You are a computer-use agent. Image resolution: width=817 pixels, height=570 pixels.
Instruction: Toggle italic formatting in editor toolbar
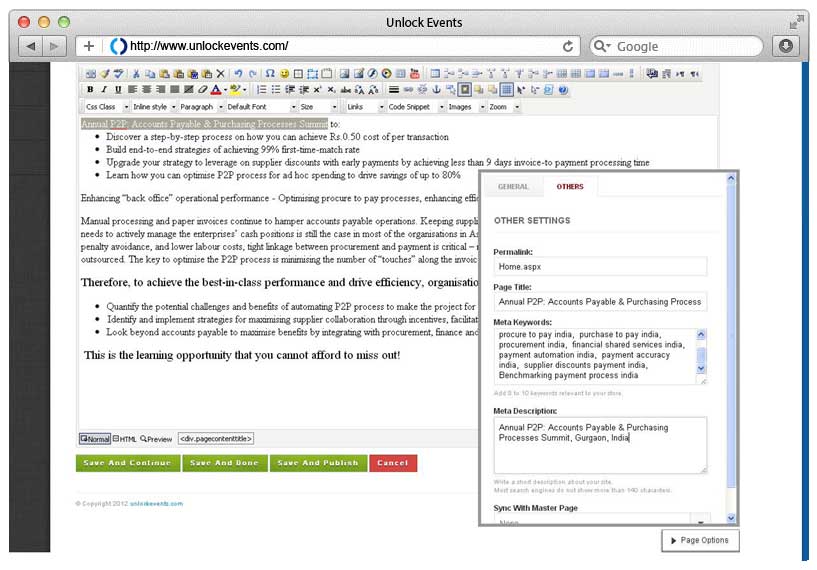[x=104, y=90]
